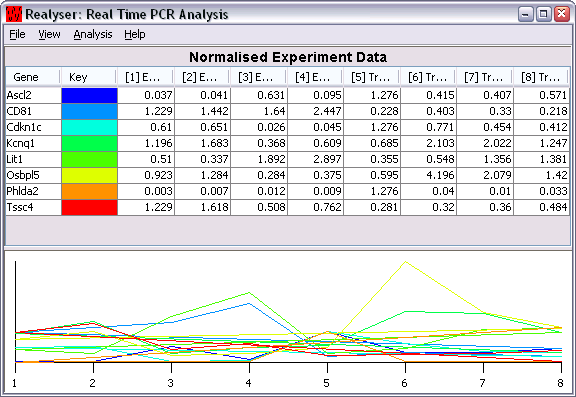Select the cyan Cdkn1c key swatch
The width and height of the screenshot is (576, 397).
(x=89, y=127)
